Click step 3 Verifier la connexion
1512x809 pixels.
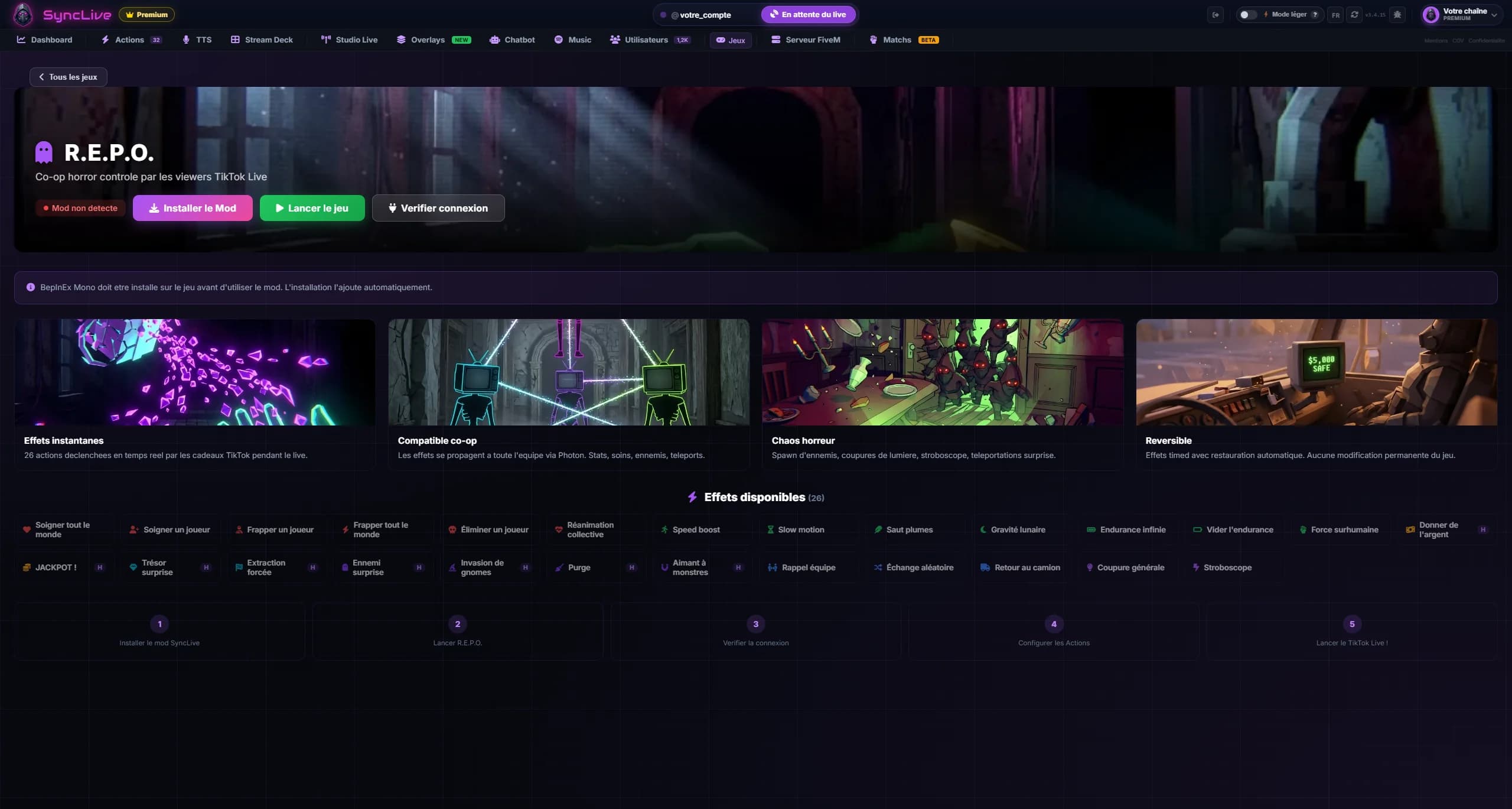(x=755, y=631)
